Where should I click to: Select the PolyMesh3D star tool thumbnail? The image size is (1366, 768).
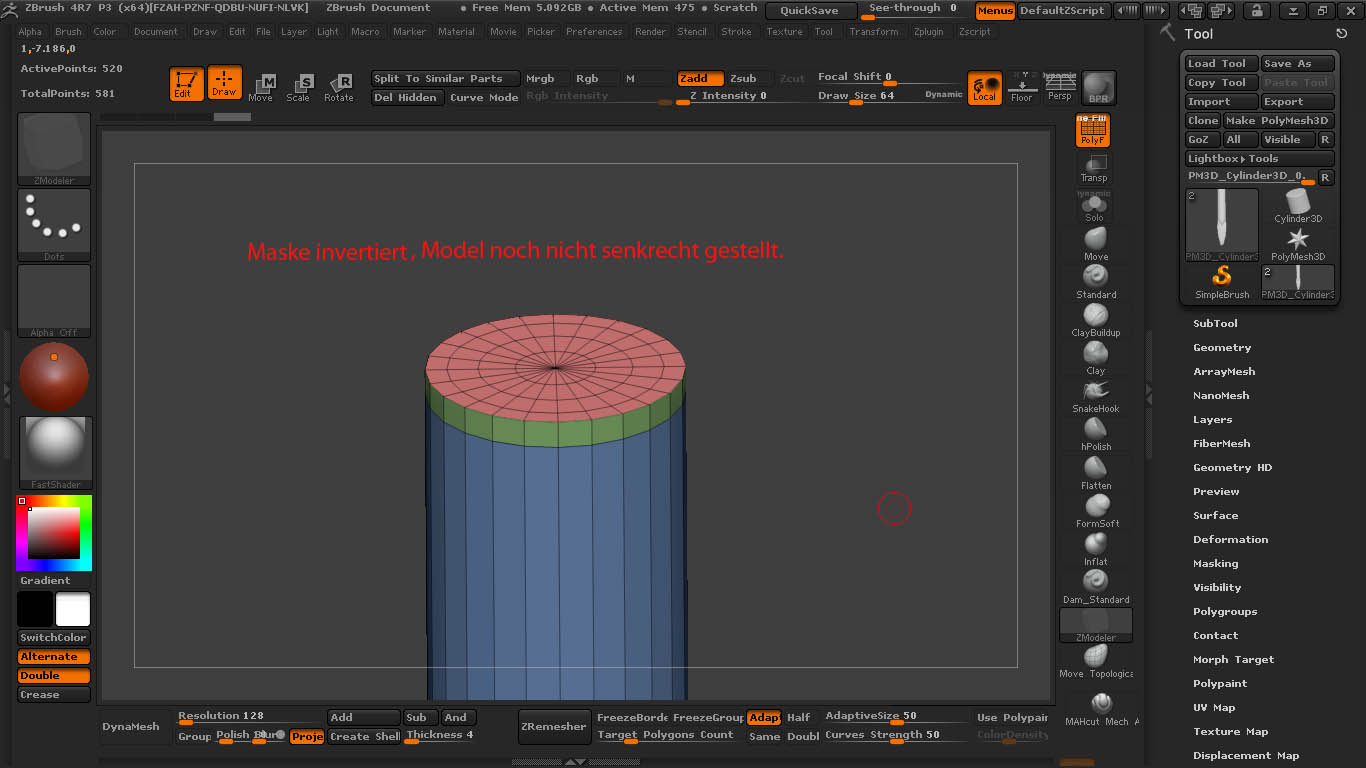tap(1298, 240)
